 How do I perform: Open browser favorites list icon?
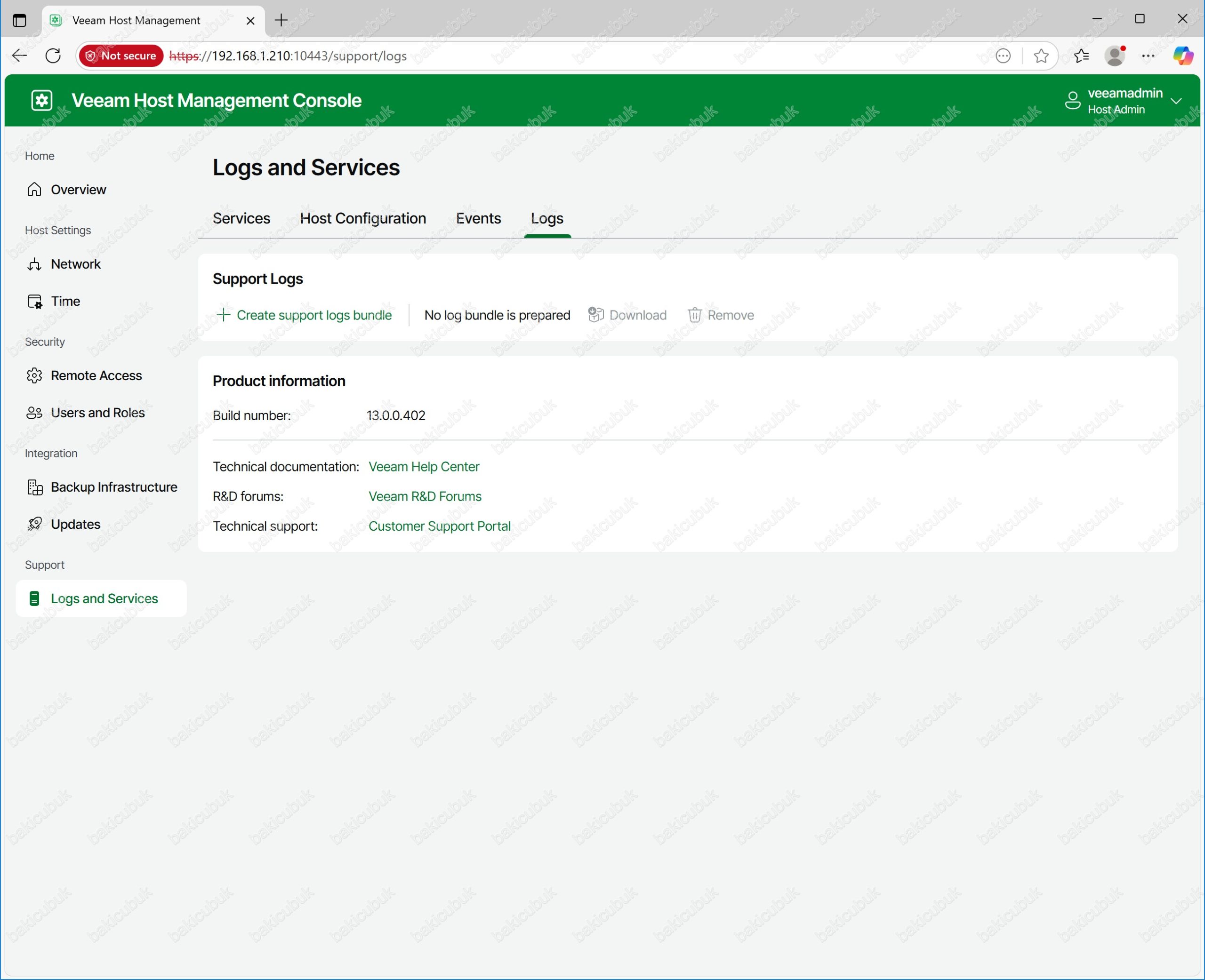[1081, 56]
